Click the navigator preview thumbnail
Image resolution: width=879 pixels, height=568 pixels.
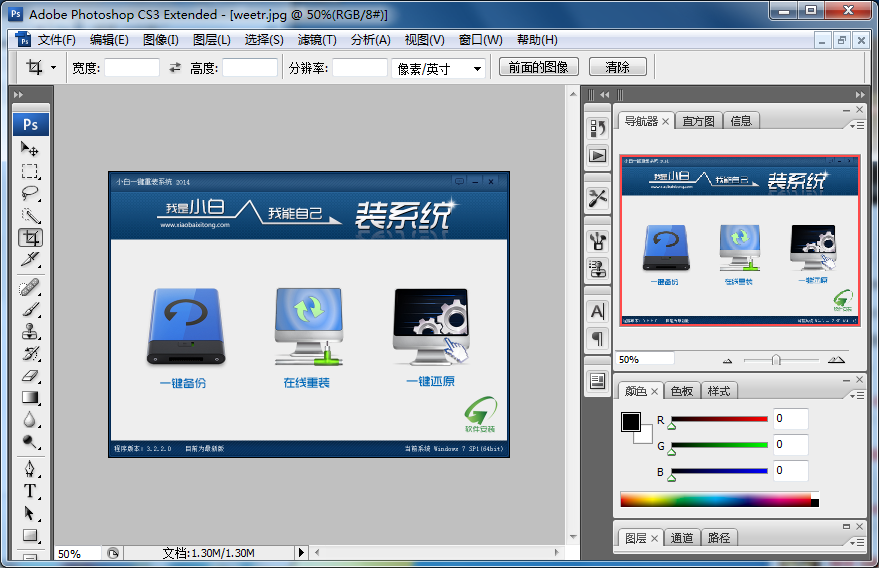[x=740, y=241]
